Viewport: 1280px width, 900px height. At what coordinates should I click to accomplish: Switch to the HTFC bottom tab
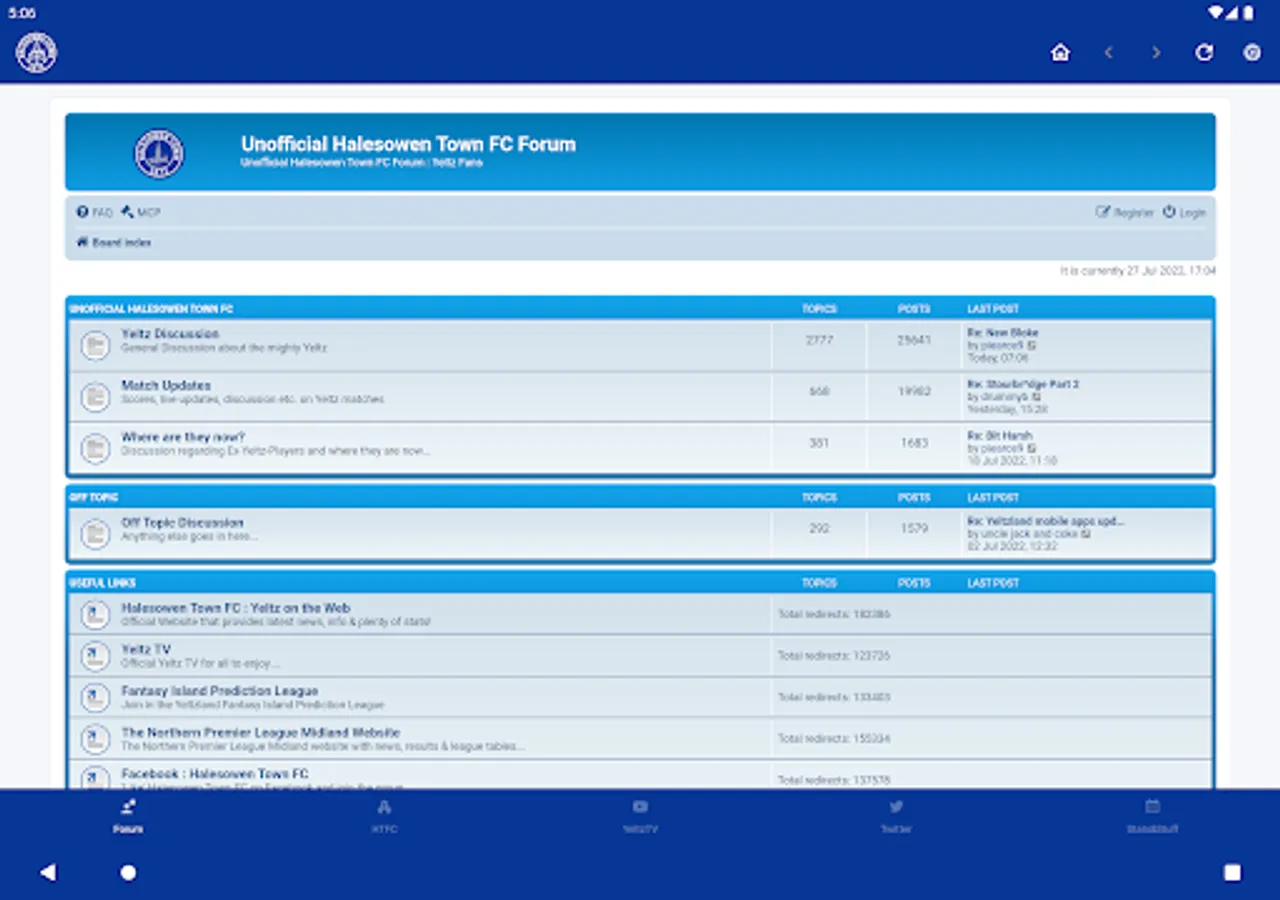384,816
